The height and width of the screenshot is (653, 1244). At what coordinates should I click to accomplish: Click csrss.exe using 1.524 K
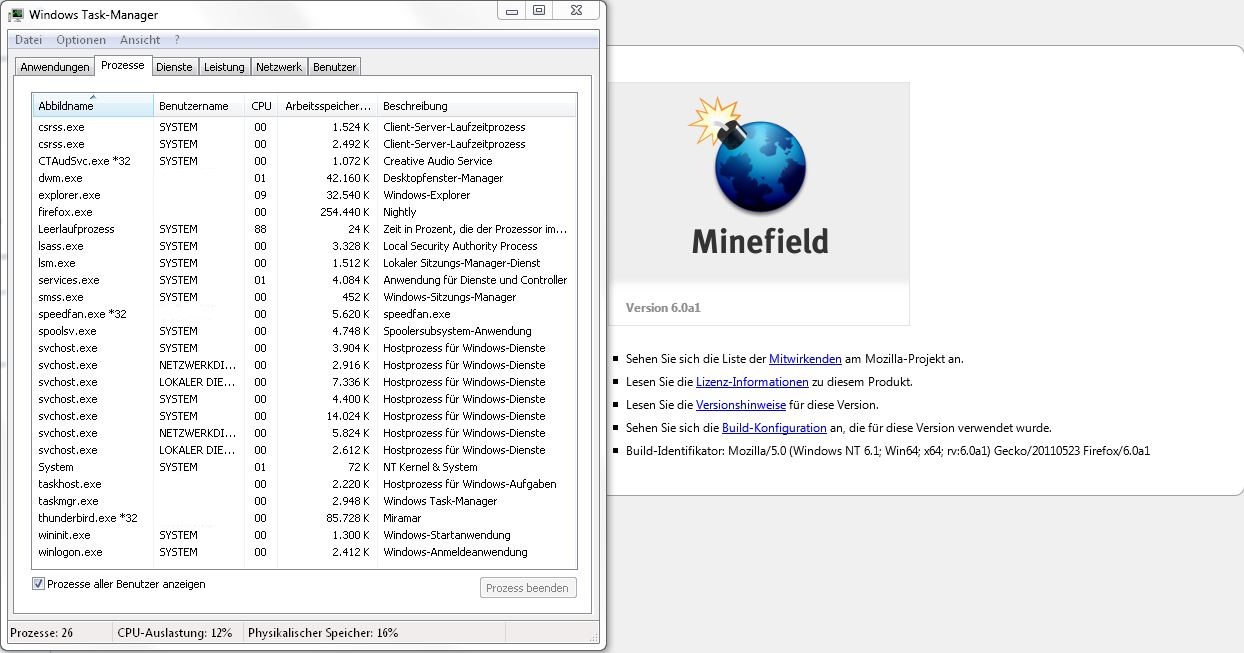[304, 127]
